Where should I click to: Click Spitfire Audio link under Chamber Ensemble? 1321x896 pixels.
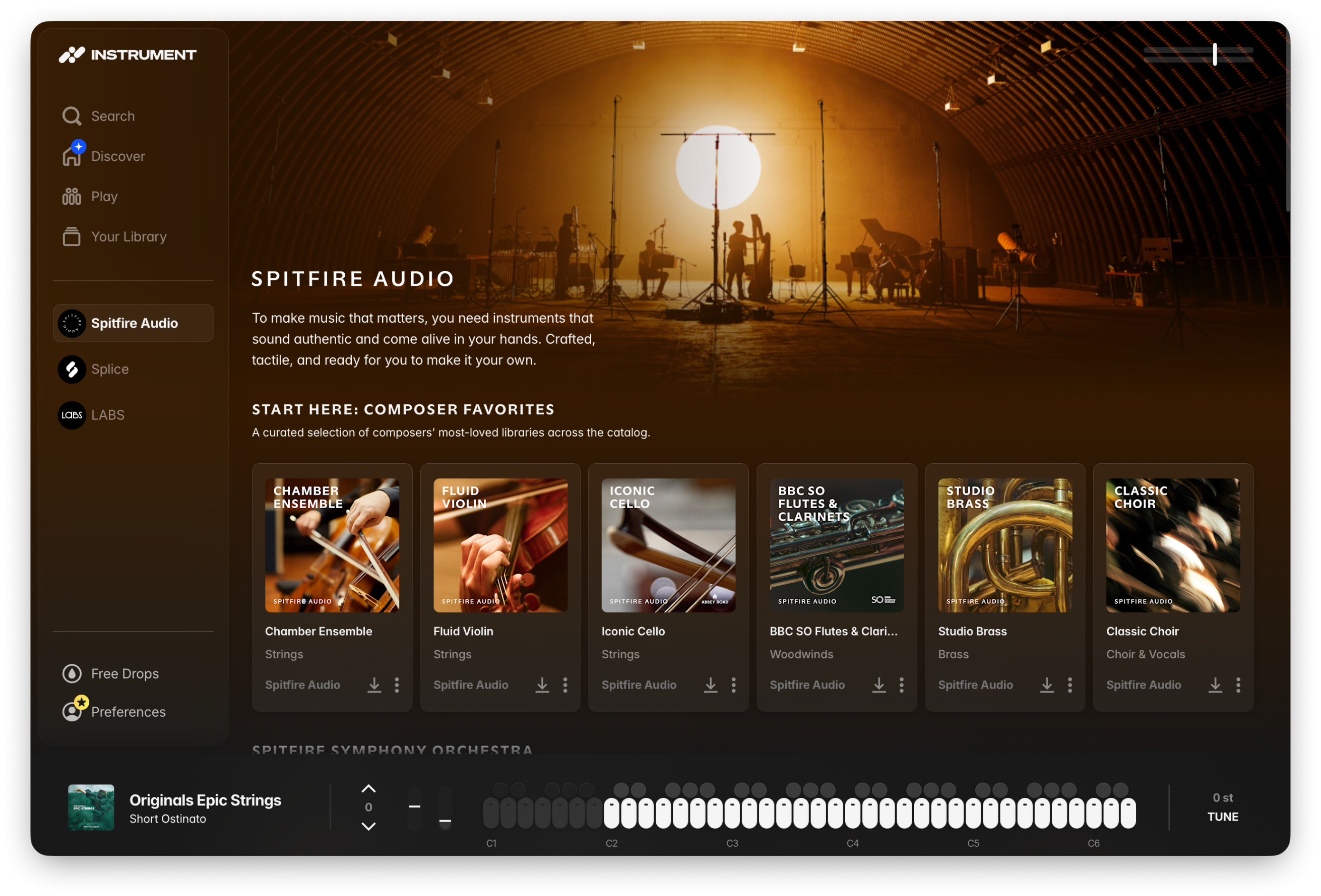click(x=302, y=685)
